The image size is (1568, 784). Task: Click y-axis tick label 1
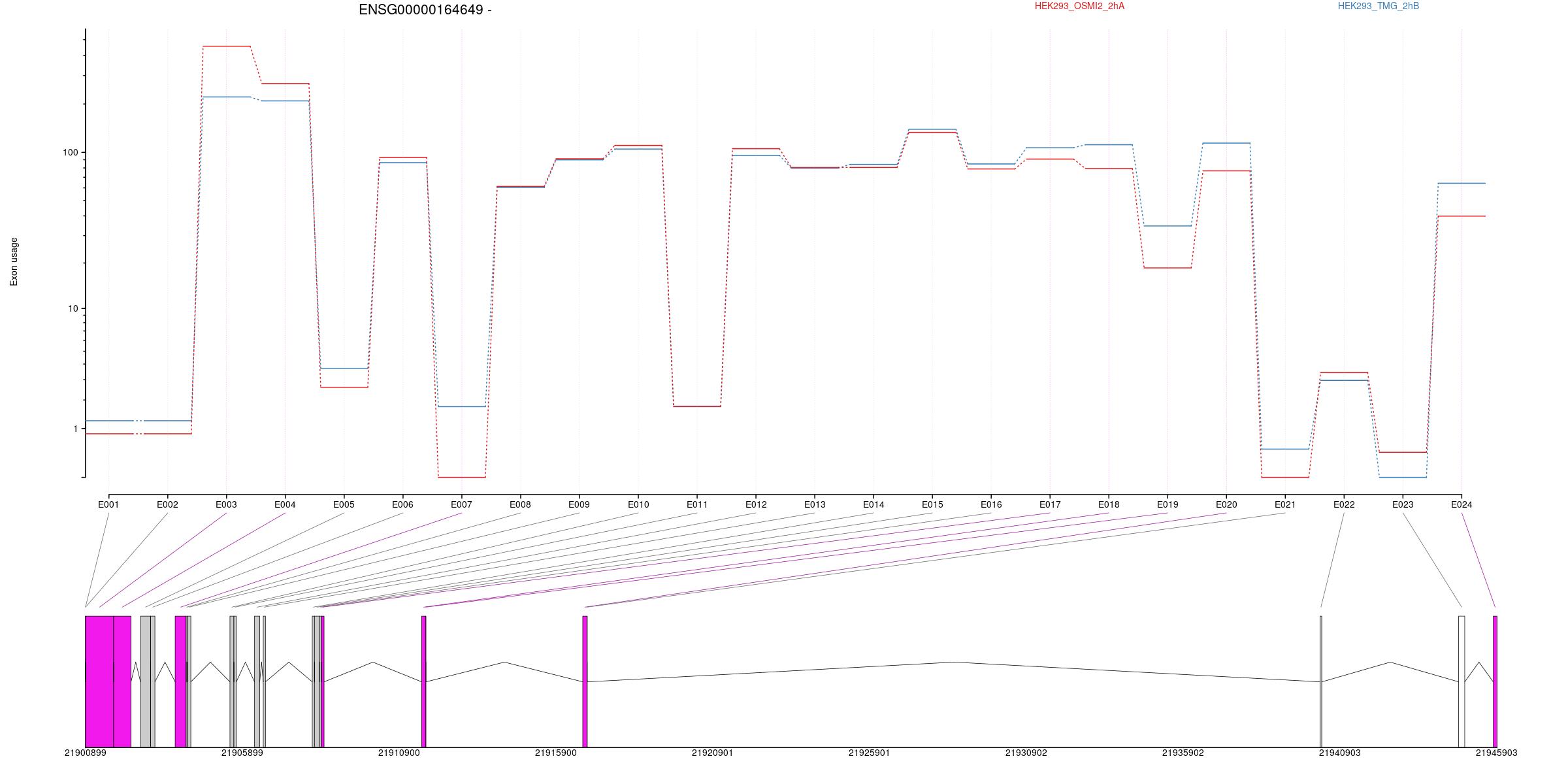[x=75, y=429]
